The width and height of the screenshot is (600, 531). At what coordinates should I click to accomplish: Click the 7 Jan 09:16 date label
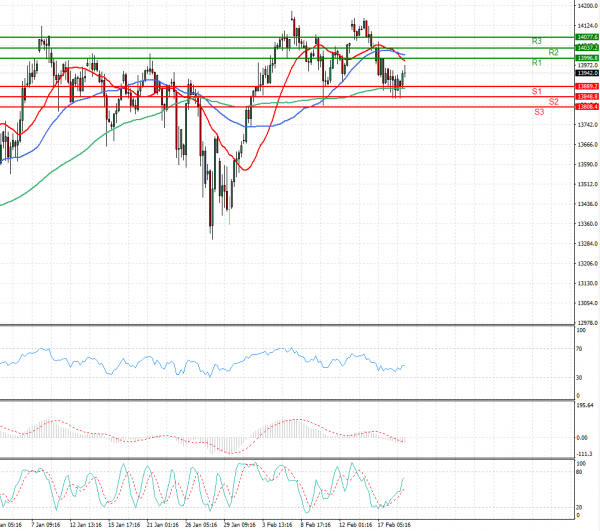46,524
